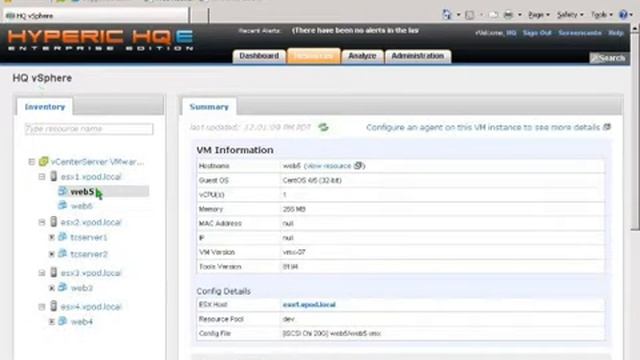Click the view resource link
640x360 pixels.
tap(328, 166)
